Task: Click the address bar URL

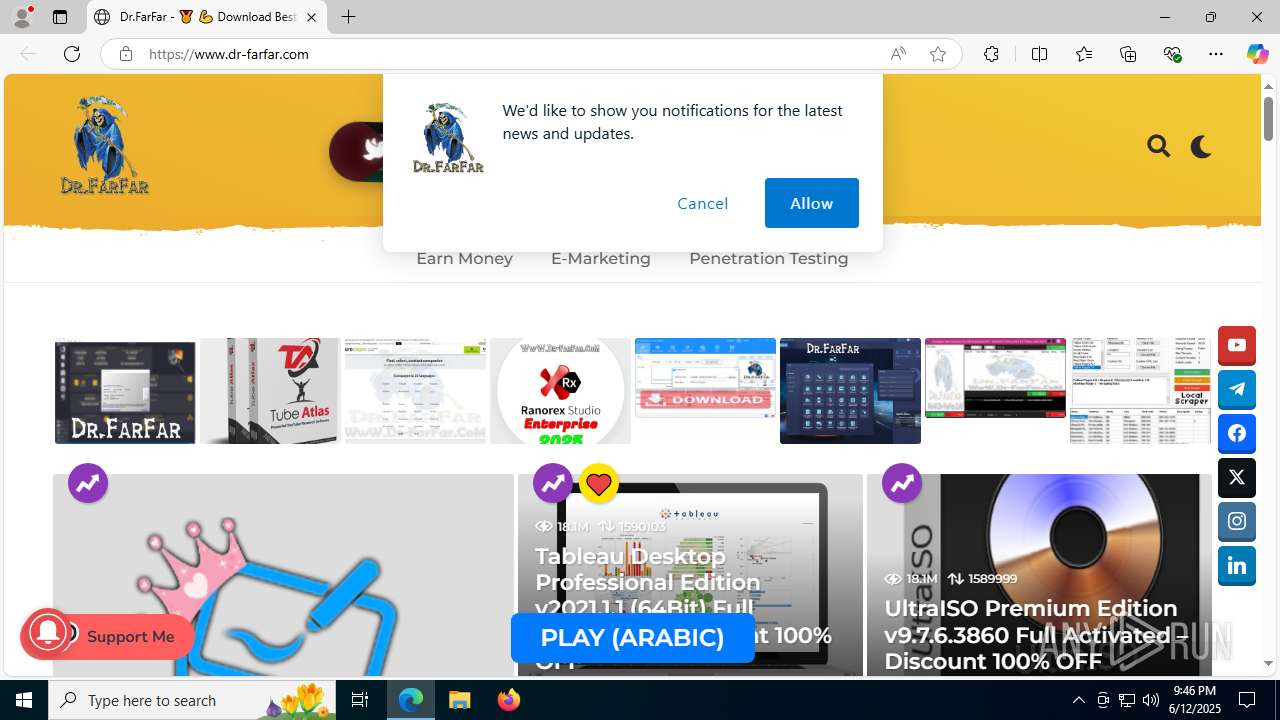Action: pos(229,54)
